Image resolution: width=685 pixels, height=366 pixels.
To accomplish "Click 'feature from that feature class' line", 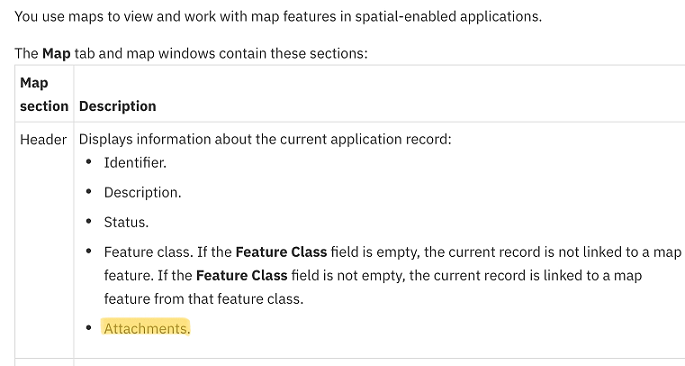I will [x=204, y=299].
